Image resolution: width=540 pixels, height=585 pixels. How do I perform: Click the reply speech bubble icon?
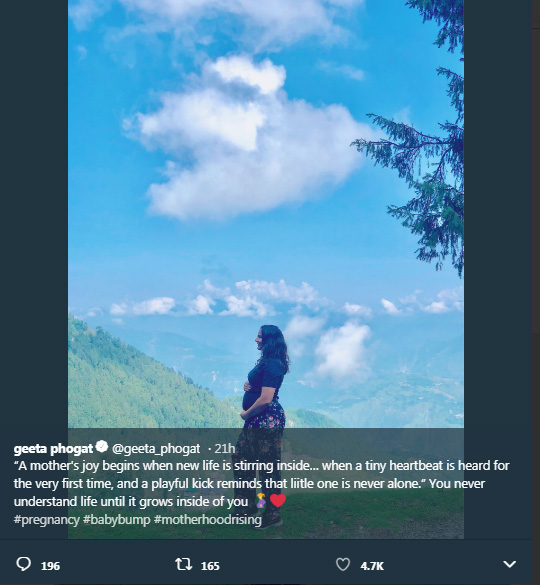point(24,564)
